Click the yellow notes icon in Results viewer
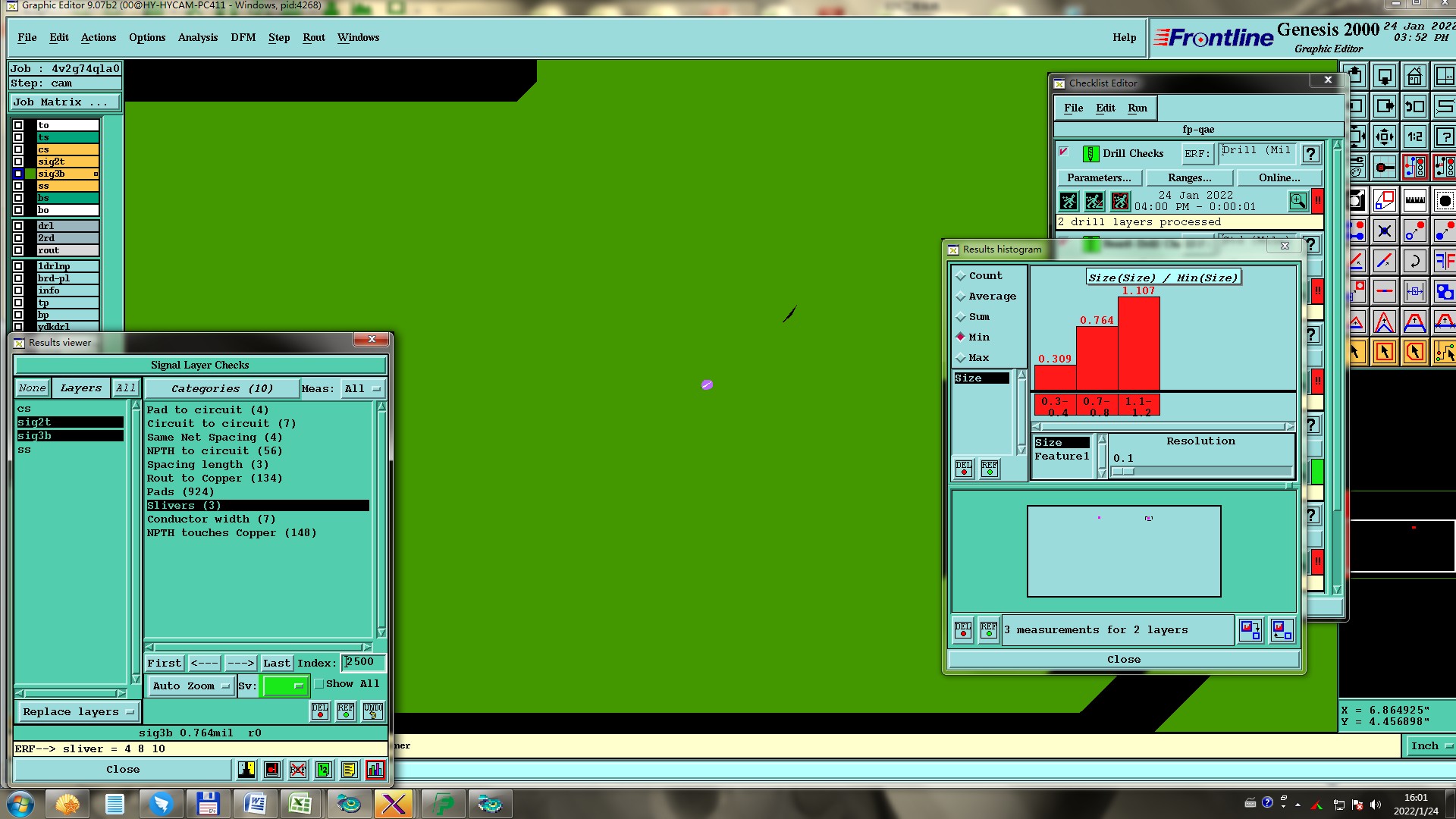 [x=349, y=770]
